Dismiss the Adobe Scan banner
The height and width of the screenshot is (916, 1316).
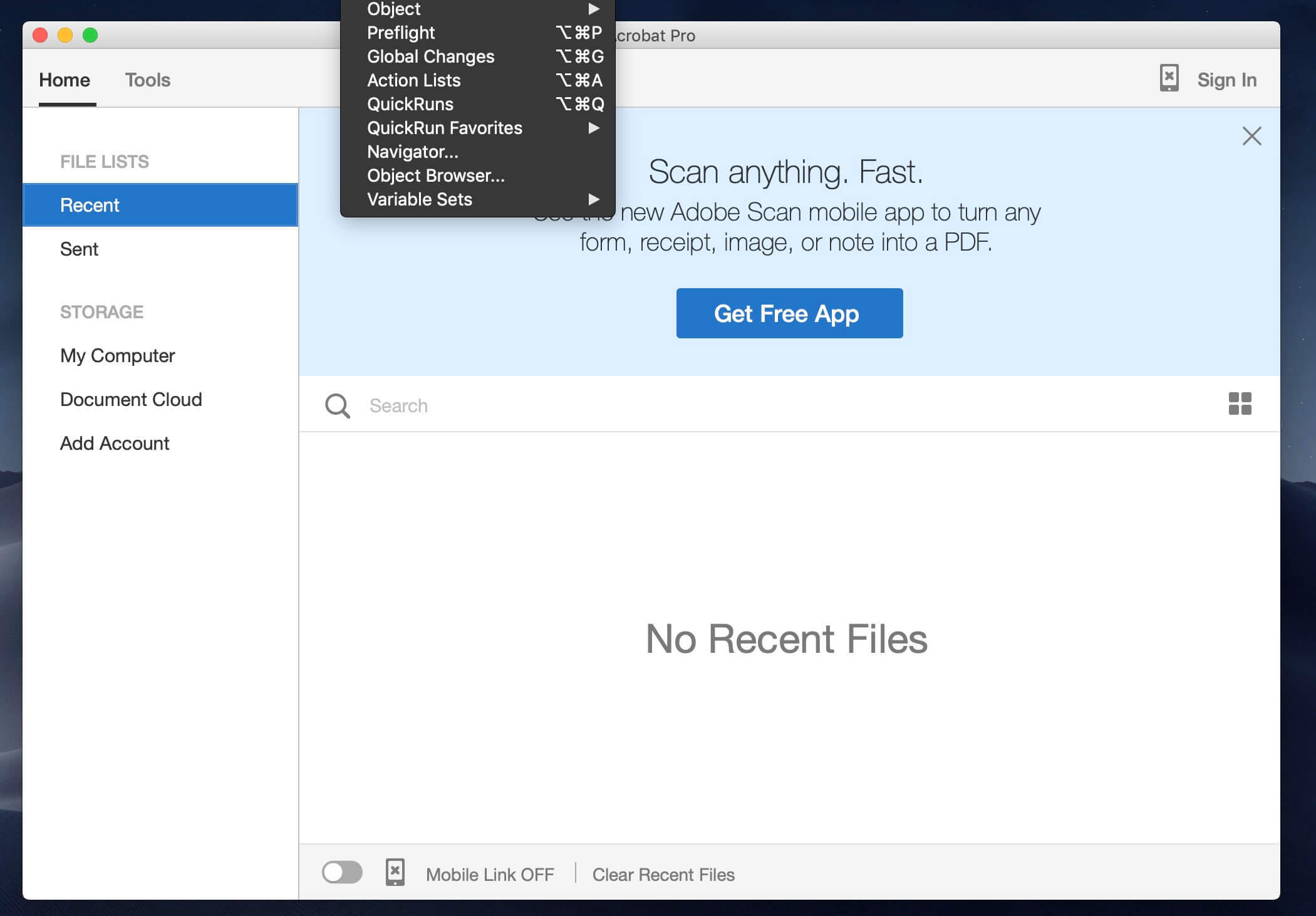(x=1251, y=136)
